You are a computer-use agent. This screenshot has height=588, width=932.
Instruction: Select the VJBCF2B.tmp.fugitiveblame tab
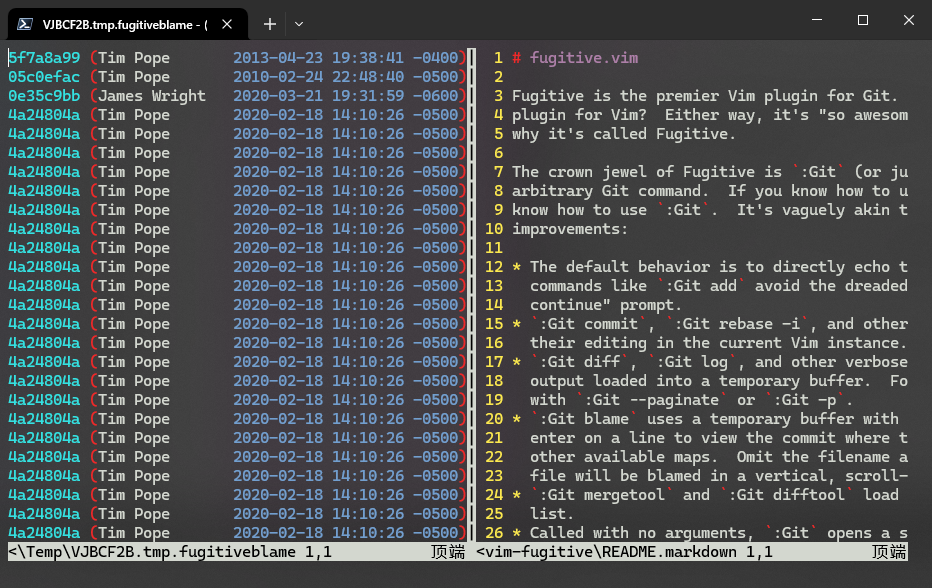coord(128,24)
